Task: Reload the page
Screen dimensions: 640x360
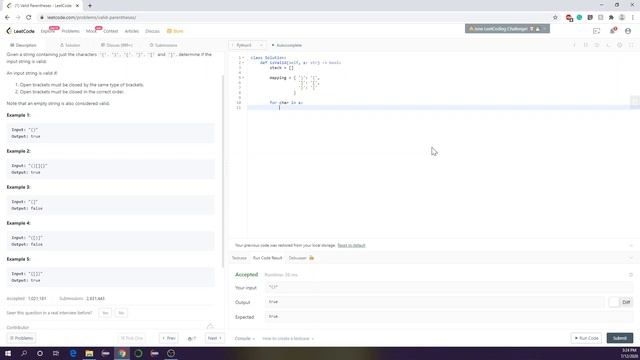Action: (x=29, y=18)
